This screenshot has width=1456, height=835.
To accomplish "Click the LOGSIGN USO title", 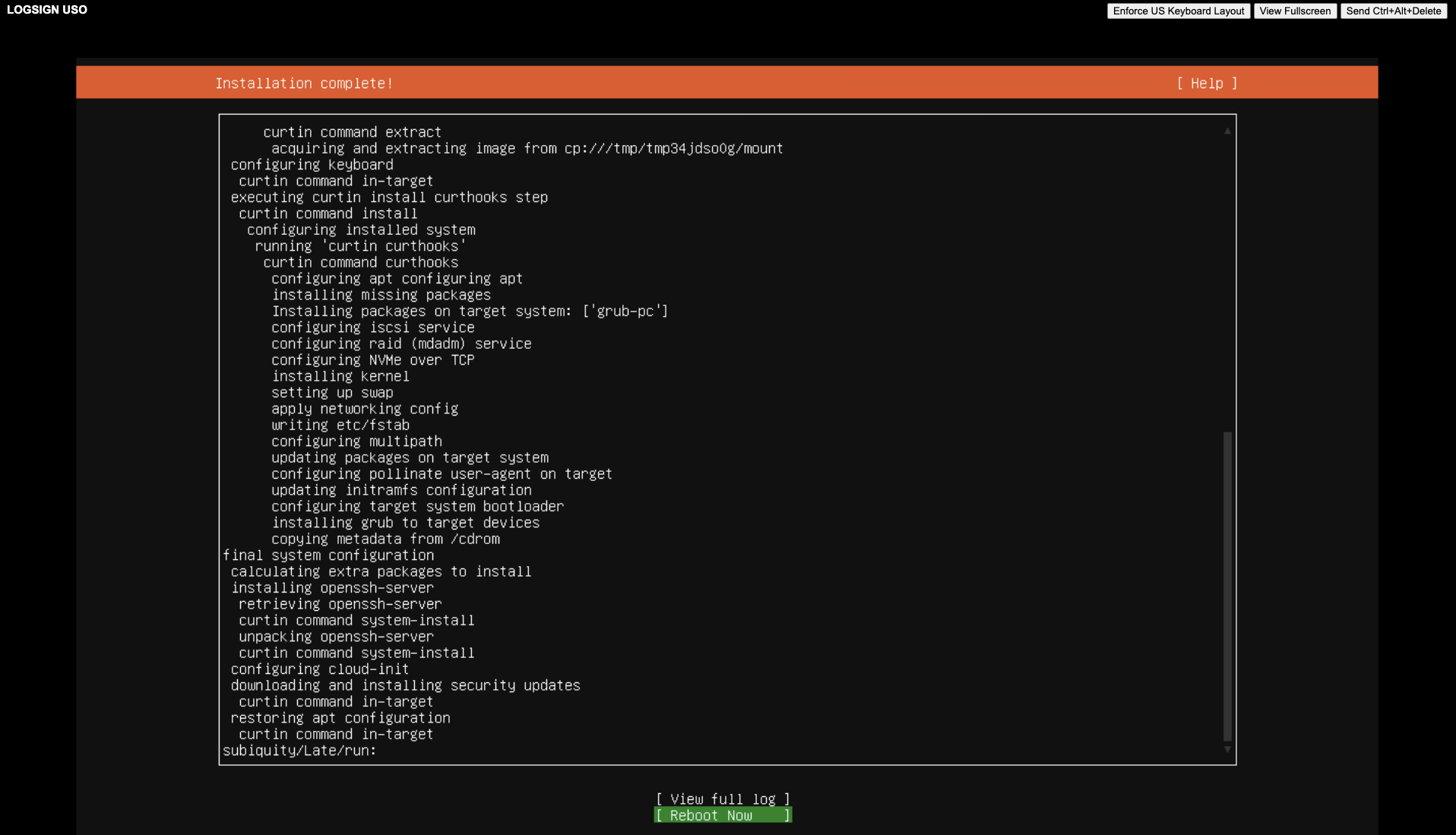I will (x=47, y=10).
